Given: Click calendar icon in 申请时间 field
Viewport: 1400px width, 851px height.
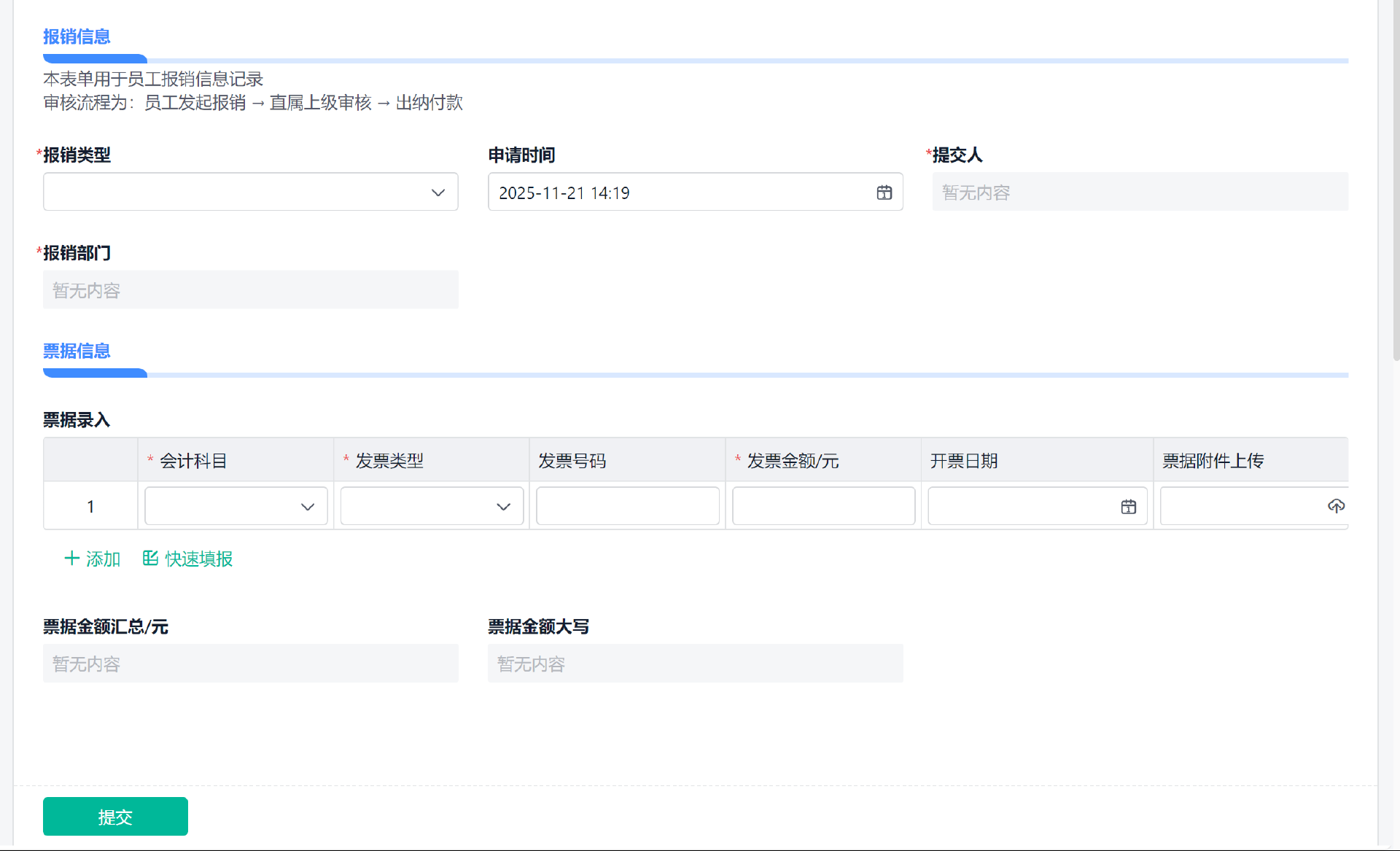Looking at the screenshot, I should [x=884, y=193].
